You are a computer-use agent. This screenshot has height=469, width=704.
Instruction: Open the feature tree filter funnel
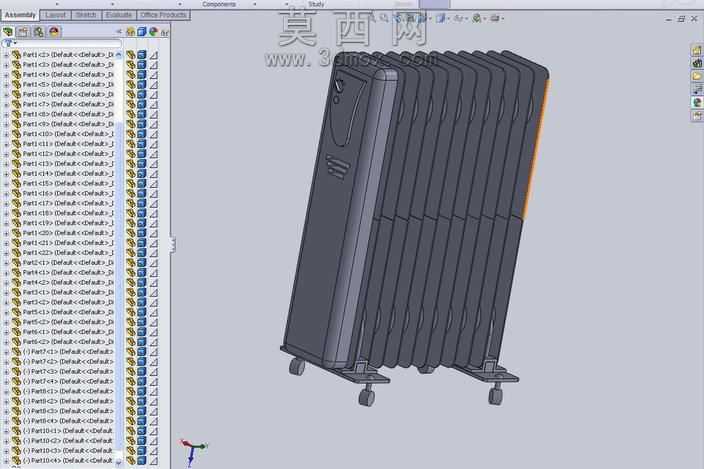pos(8,44)
